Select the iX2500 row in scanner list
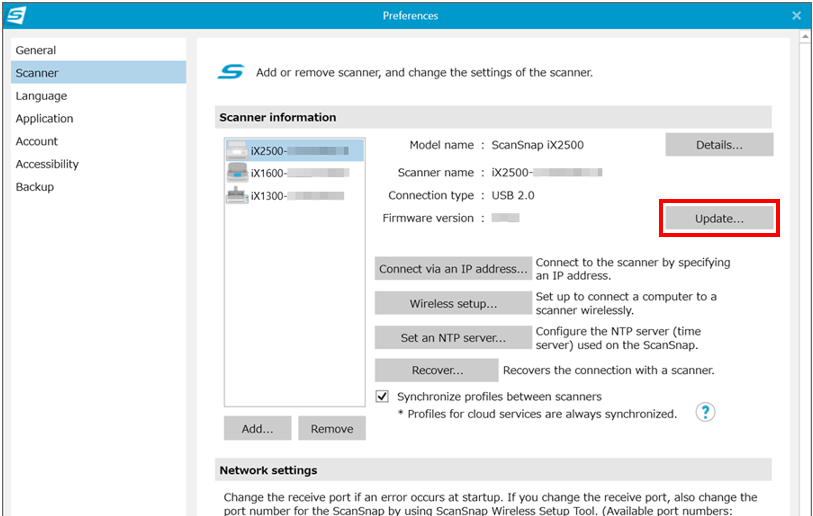 295,150
